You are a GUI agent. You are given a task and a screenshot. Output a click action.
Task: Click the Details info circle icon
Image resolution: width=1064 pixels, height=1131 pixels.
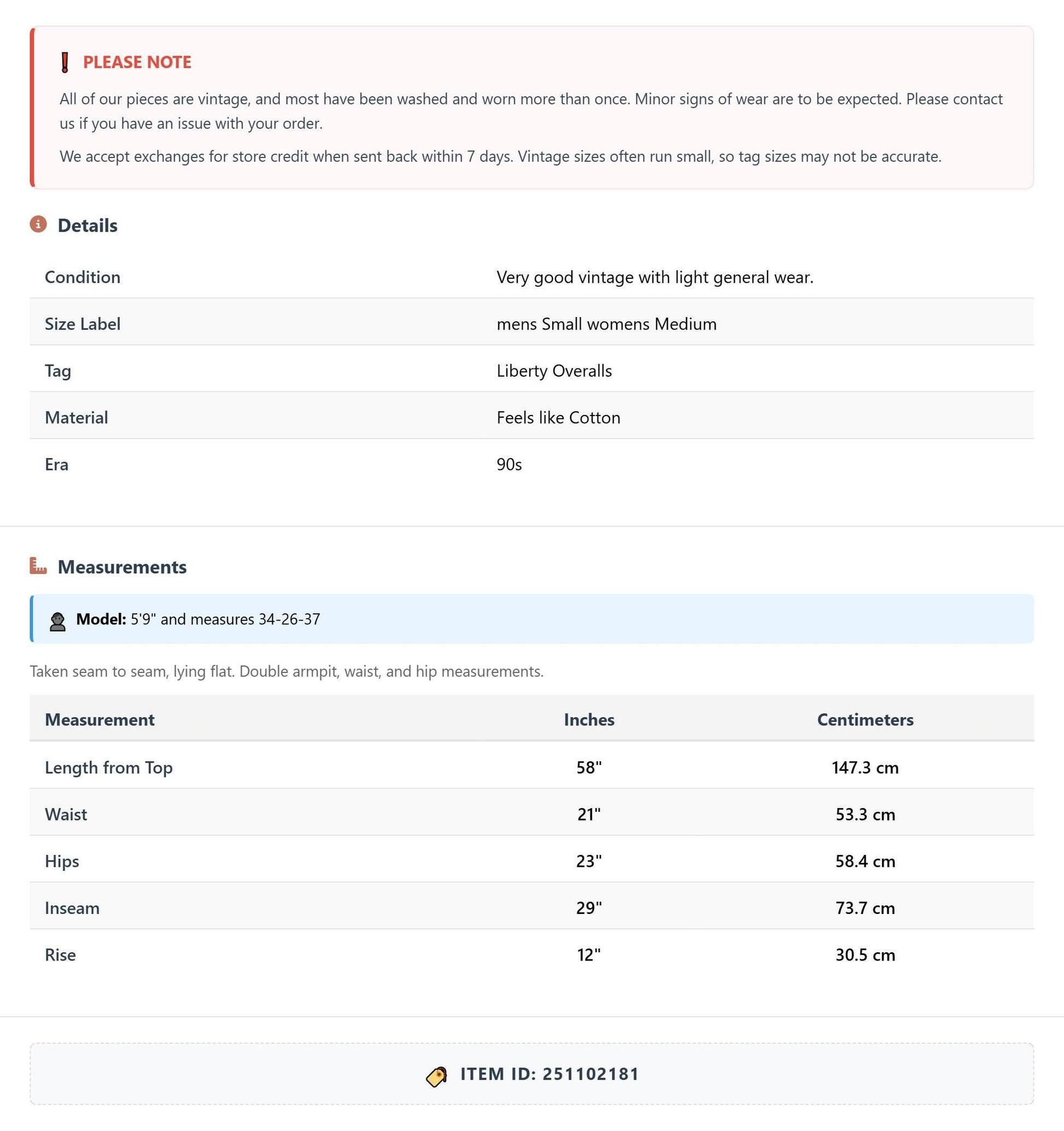38,225
